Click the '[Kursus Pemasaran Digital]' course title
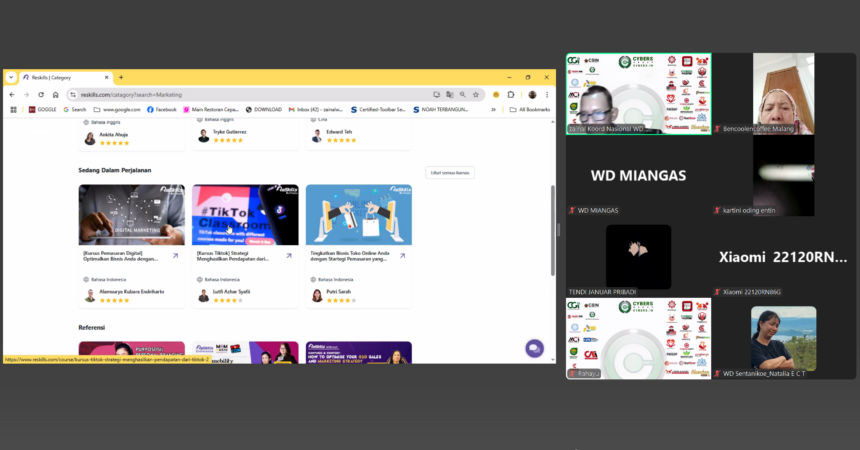 pyautogui.click(x=121, y=256)
